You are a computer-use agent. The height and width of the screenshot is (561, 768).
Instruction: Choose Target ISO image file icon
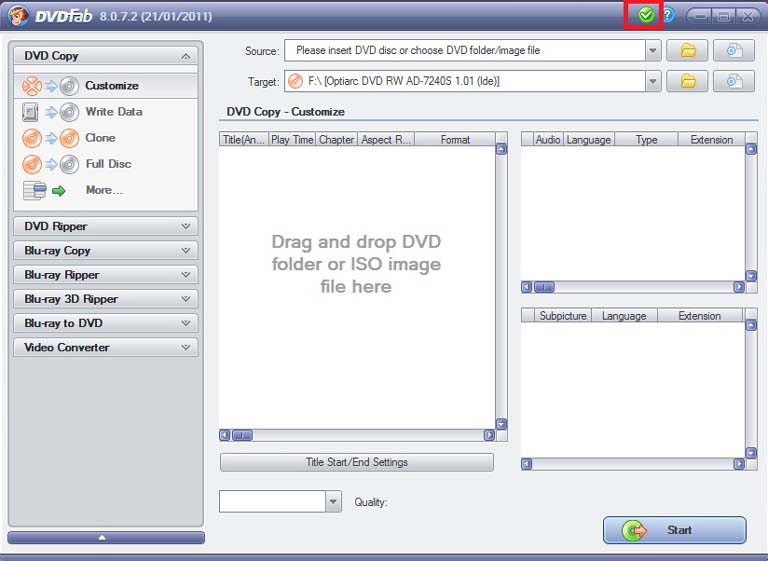tap(733, 81)
